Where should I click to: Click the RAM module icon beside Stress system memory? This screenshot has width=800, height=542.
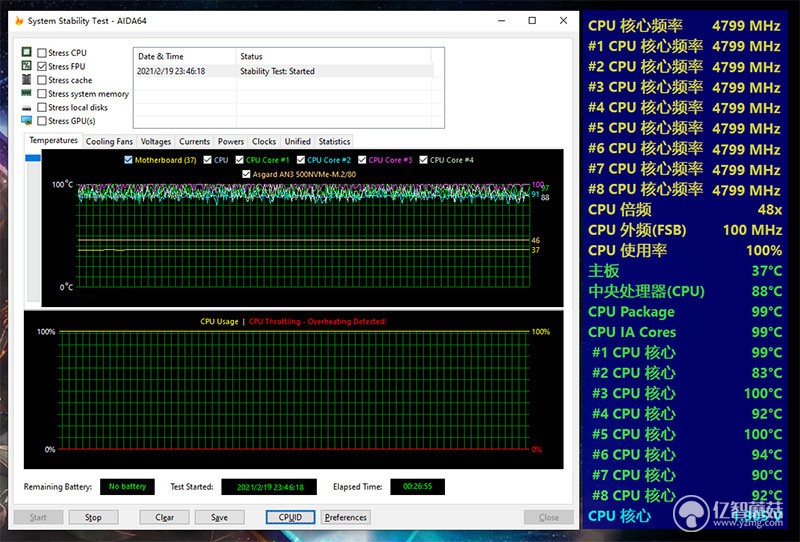(x=27, y=93)
